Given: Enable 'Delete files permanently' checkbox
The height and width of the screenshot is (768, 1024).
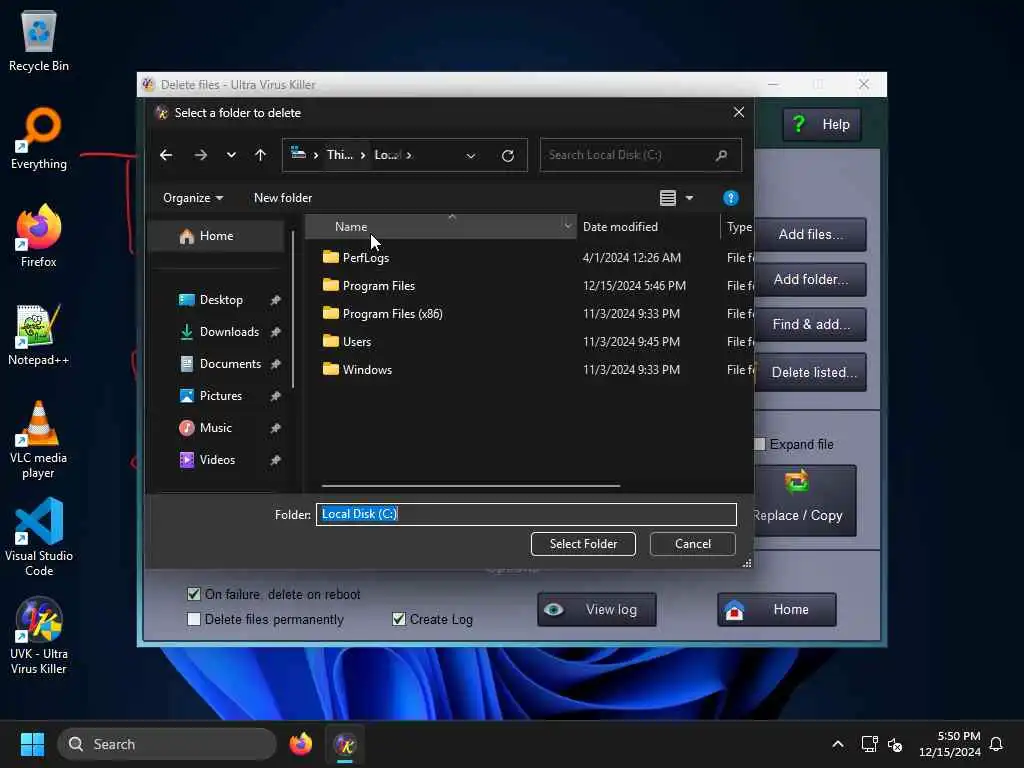Looking at the screenshot, I should pyautogui.click(x=194, y=619).
